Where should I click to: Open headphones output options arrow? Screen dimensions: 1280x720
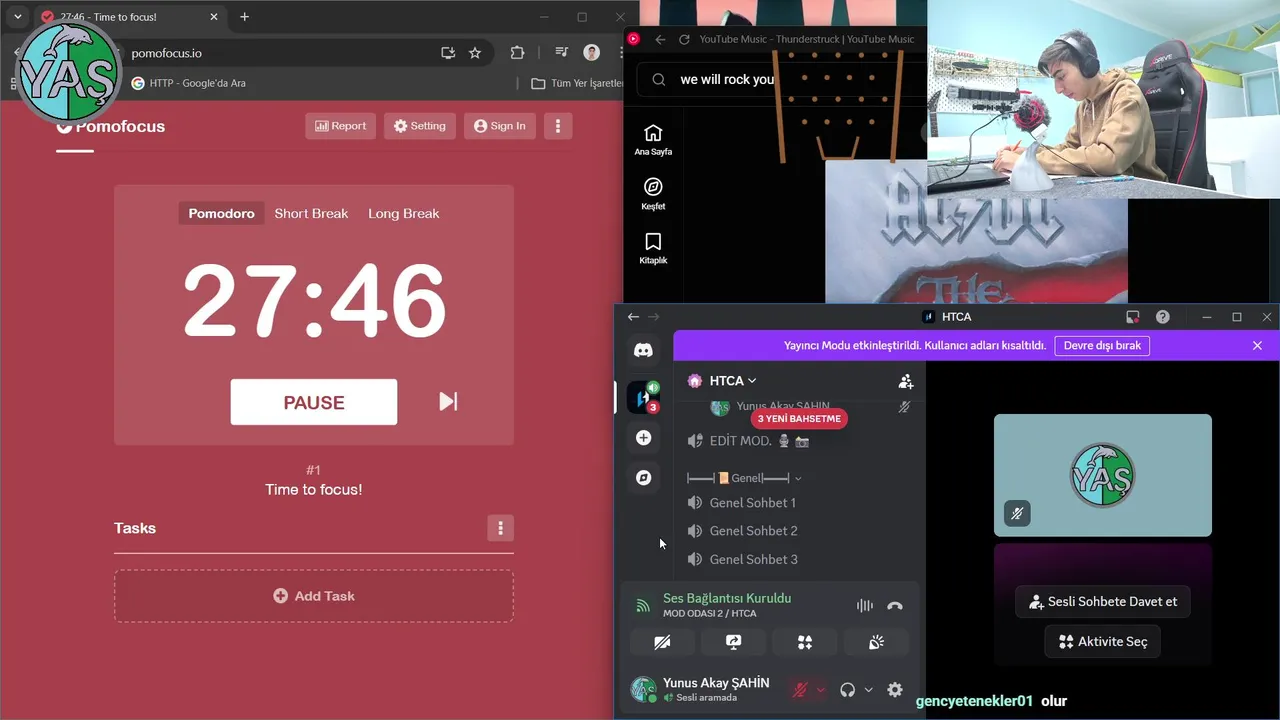coord(868,690)
